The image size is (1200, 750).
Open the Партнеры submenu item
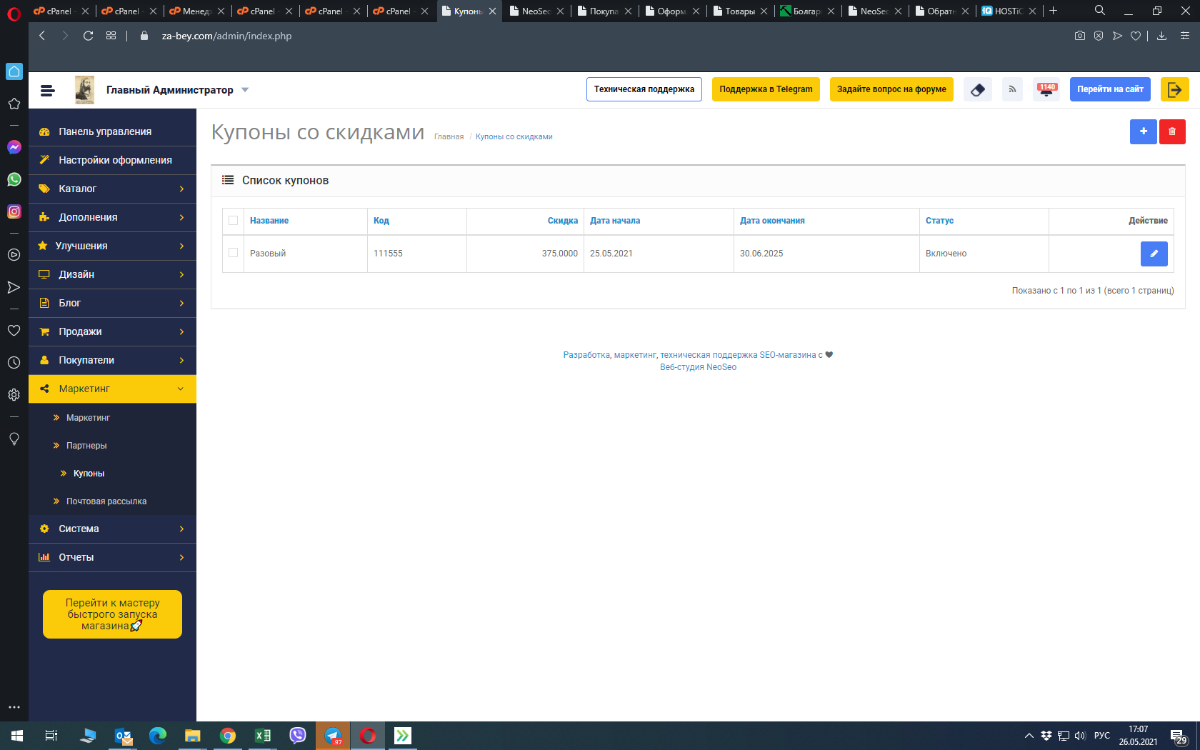(87, 445)
